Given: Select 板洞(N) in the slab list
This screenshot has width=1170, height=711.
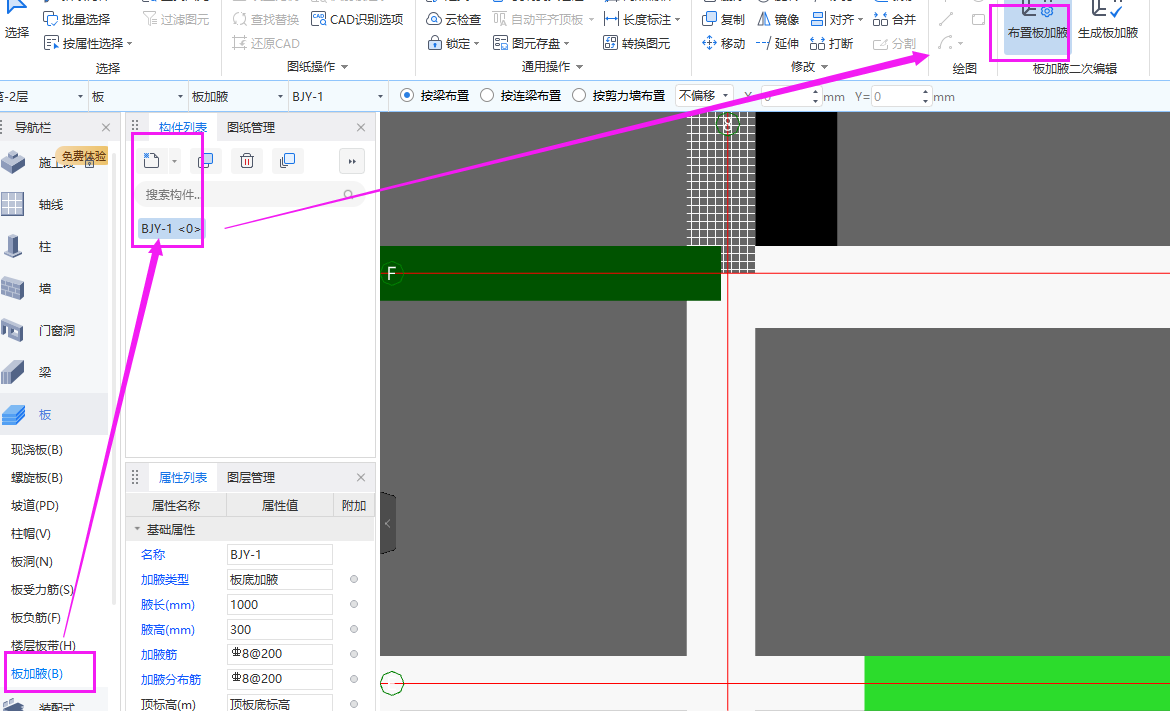Looking at the screenshot, I should 31,562.
